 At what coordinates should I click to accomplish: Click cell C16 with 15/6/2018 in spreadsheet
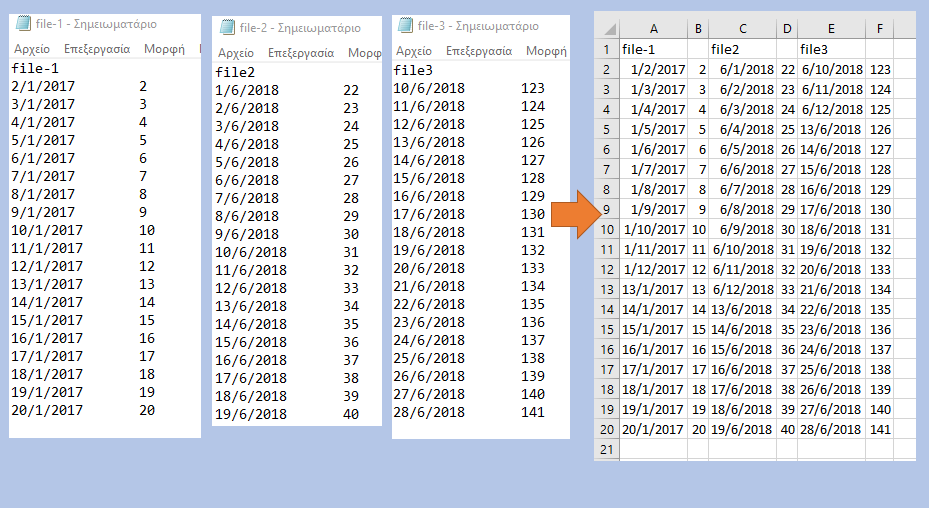[x=742, y=349]
